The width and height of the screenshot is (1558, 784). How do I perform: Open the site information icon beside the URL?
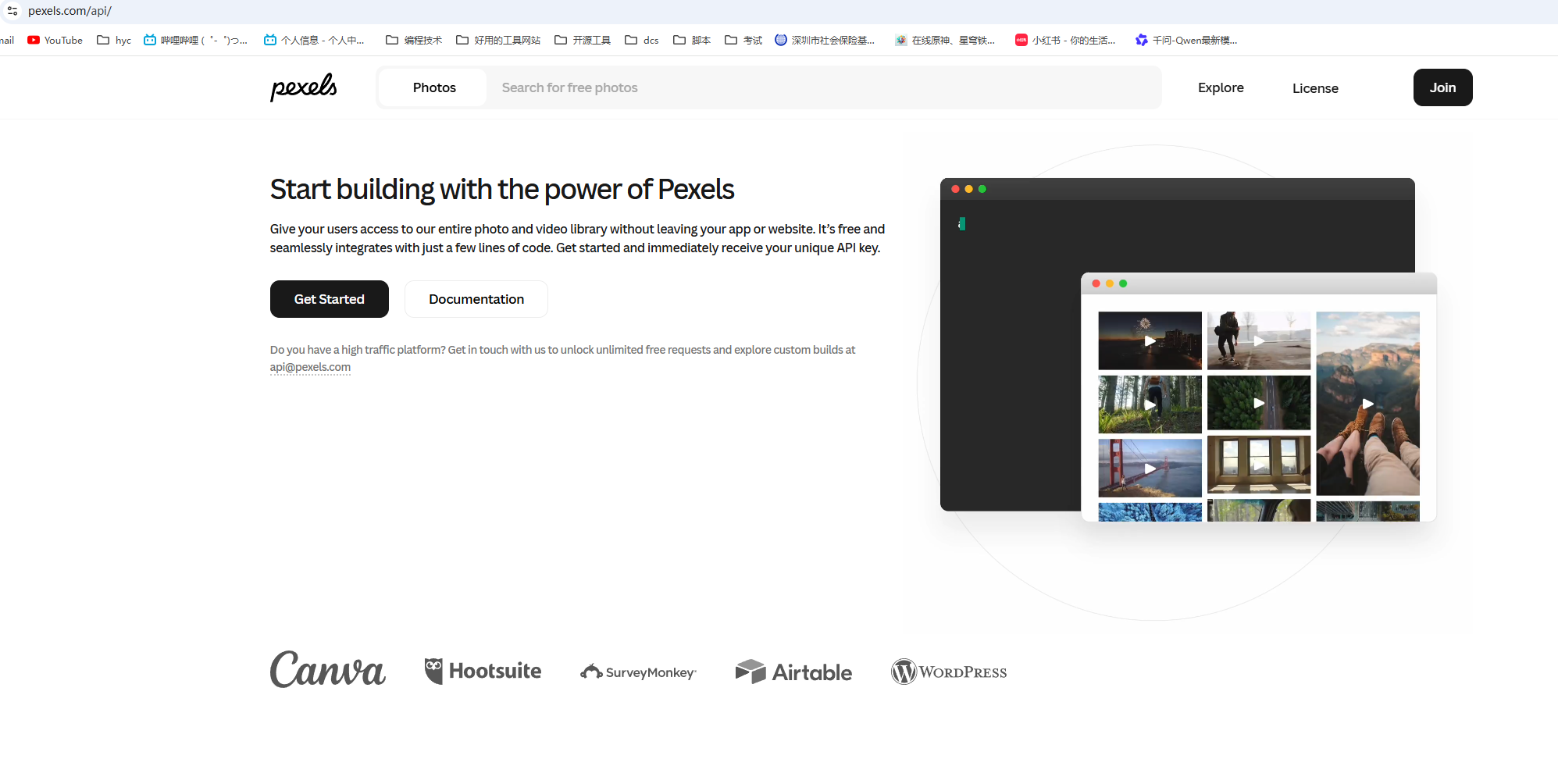[x=12, y=11]
